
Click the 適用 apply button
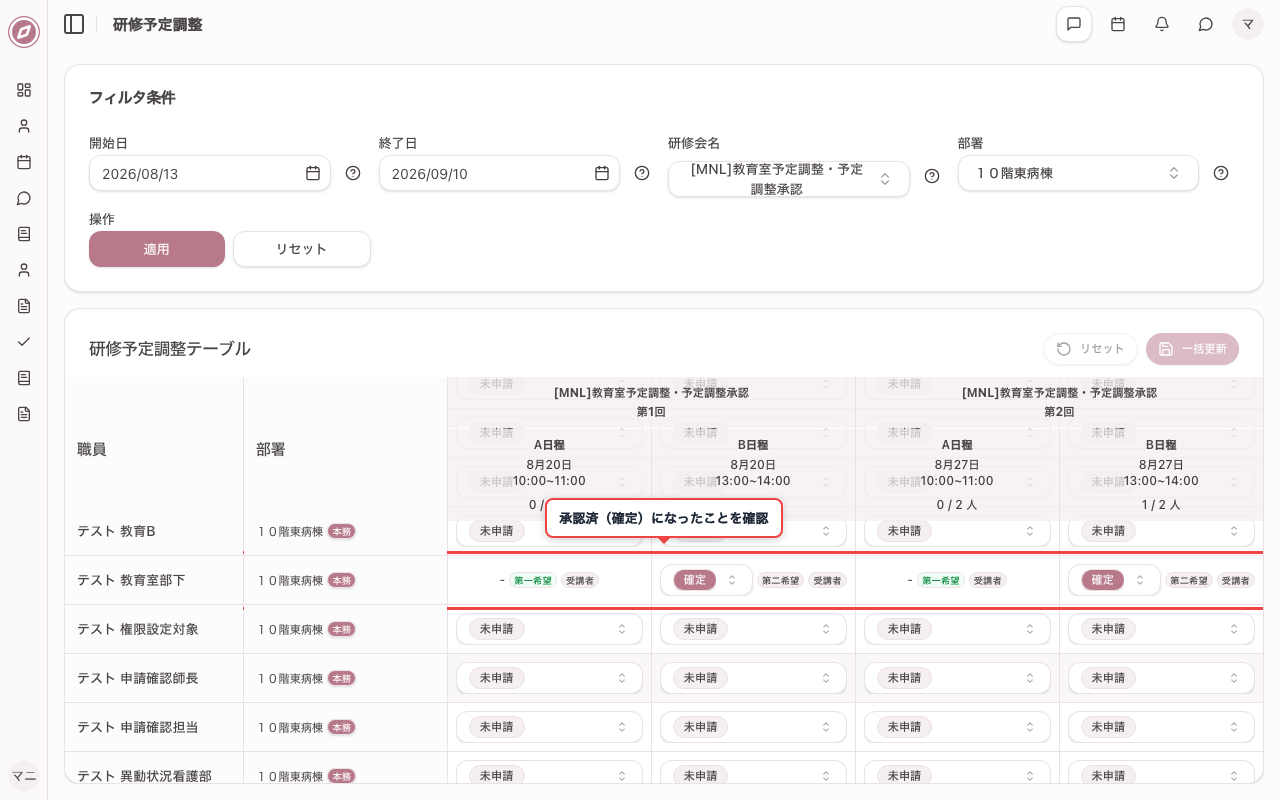coord(157,249)
